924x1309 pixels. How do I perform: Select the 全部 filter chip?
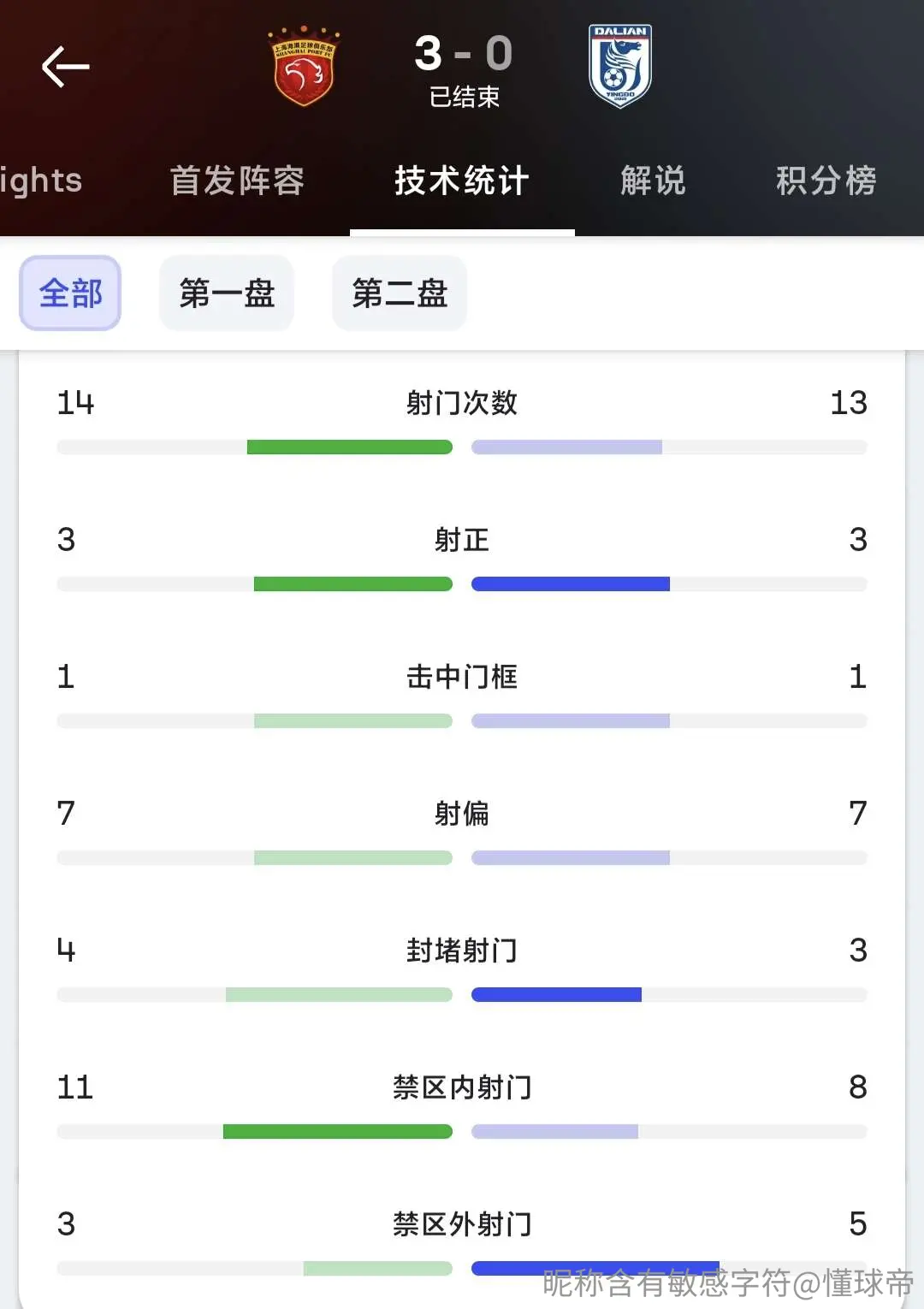pyautogui.click(x=70, y=293)
